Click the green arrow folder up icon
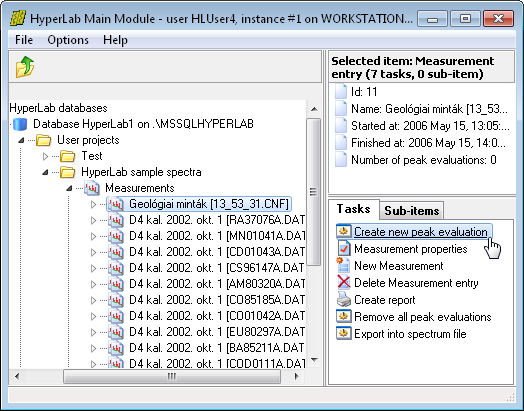The width and height of the screenshot is (524, 411). click(x=25, y=67)
